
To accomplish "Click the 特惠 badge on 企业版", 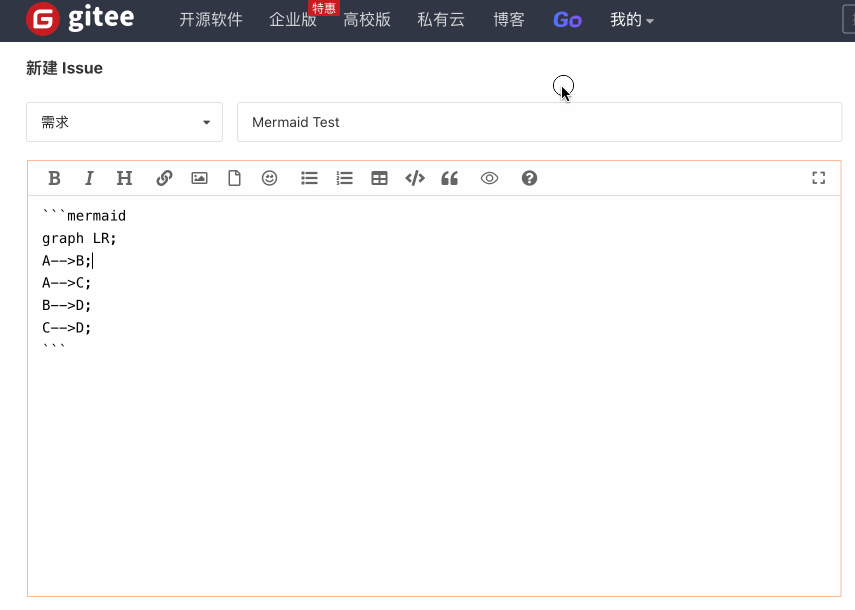I will coord(324,8).
